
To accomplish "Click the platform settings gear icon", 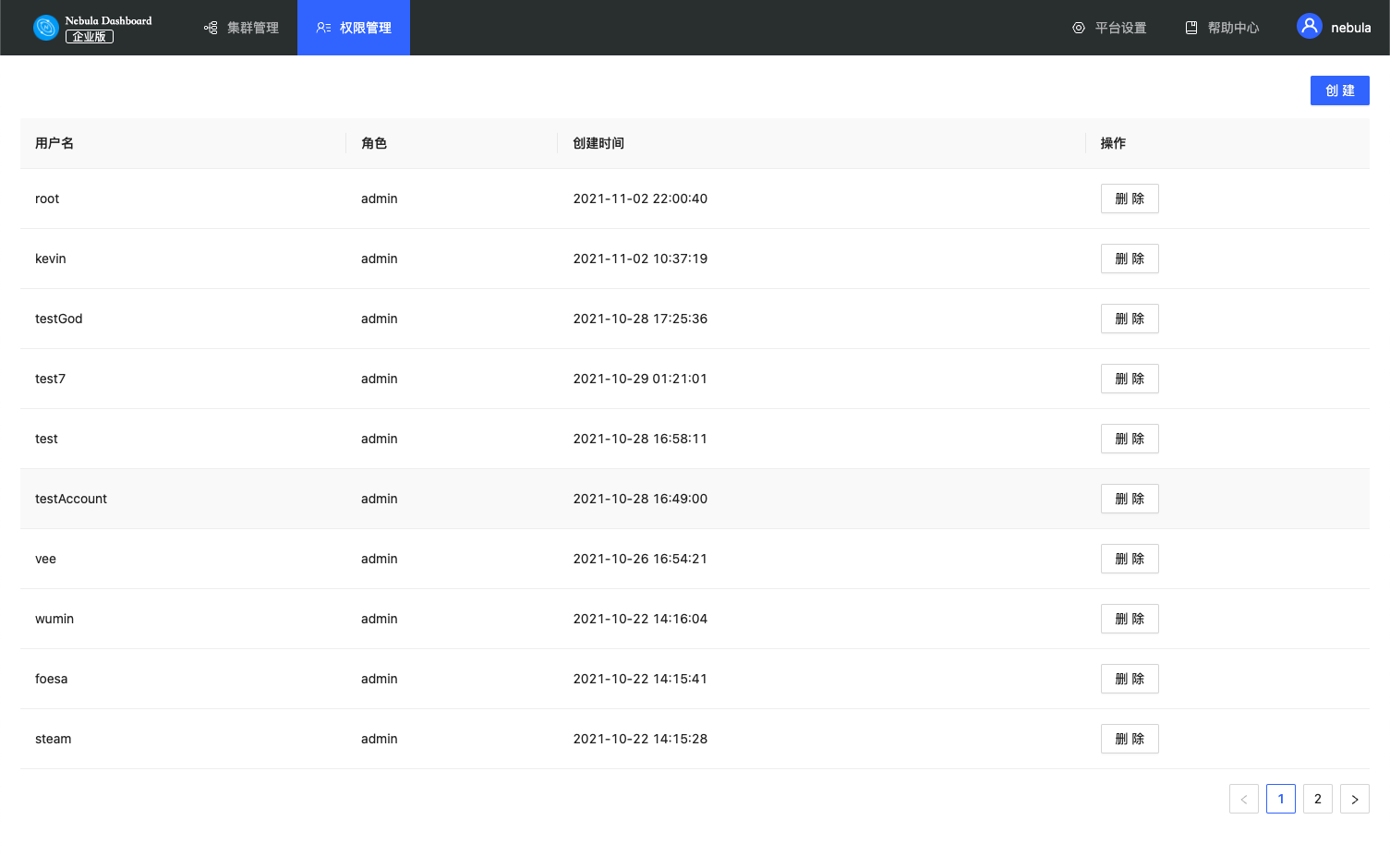I will 1078,28.
